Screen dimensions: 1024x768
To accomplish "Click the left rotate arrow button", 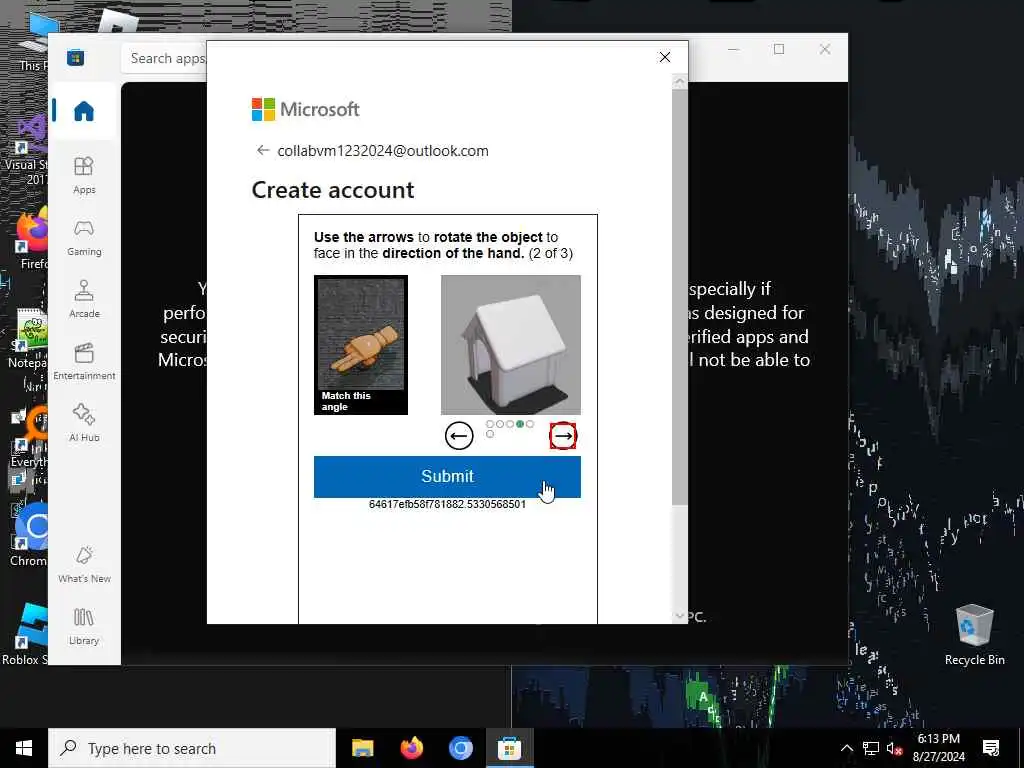I will [x=458, y=436].
